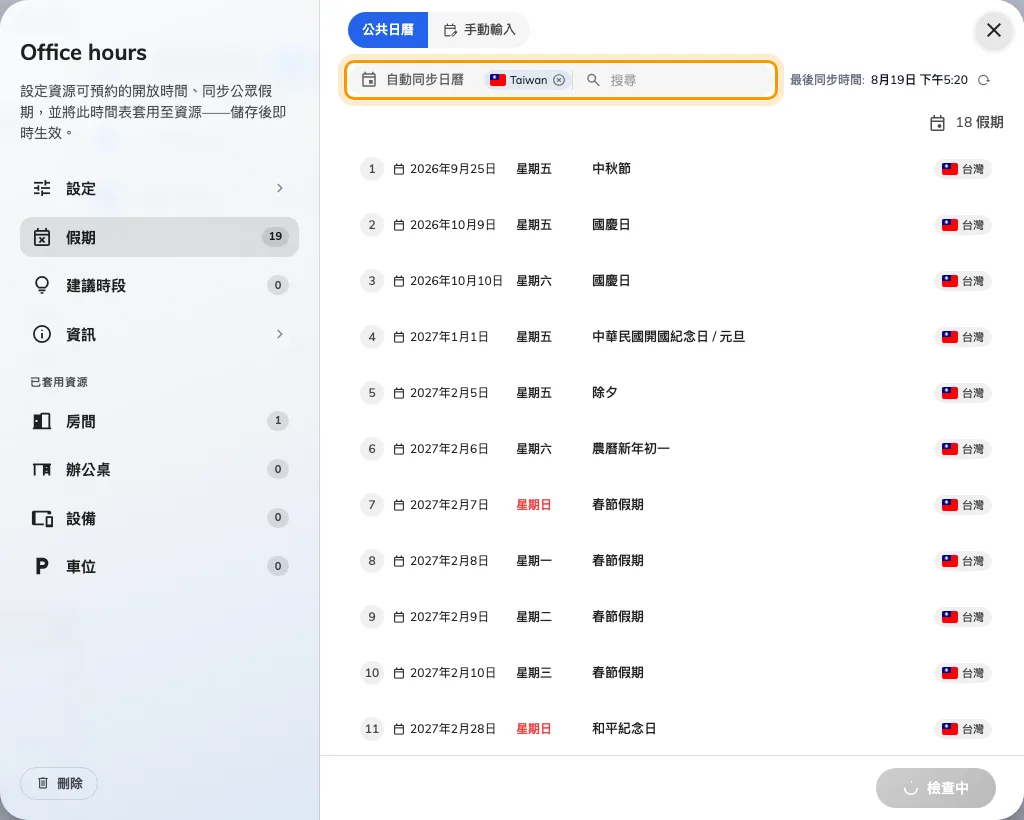
Task: Select 國慶日 on 2026年10月10日
Action: click(x=611, y=281)
